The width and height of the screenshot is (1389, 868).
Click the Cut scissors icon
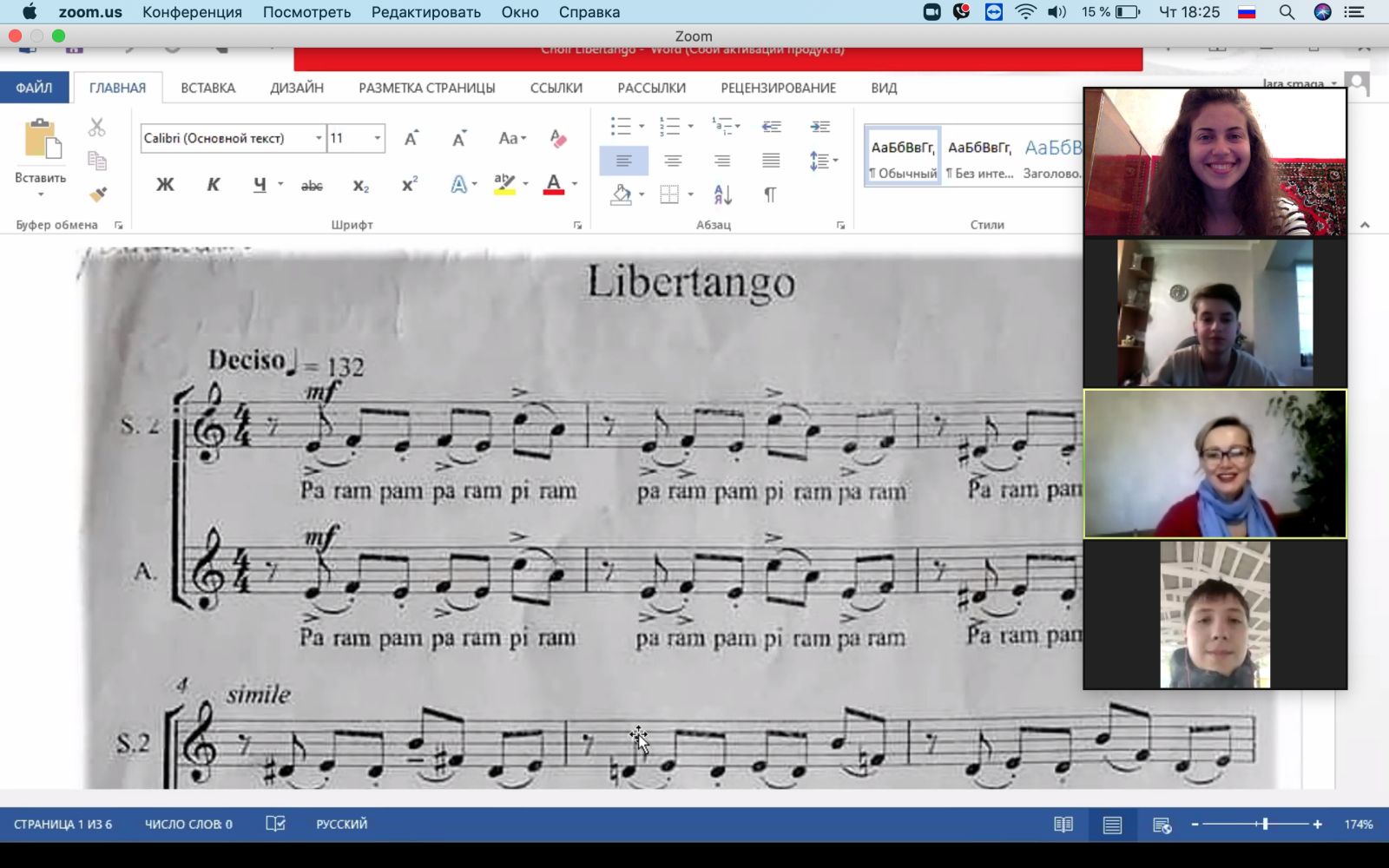click(97, 128)
